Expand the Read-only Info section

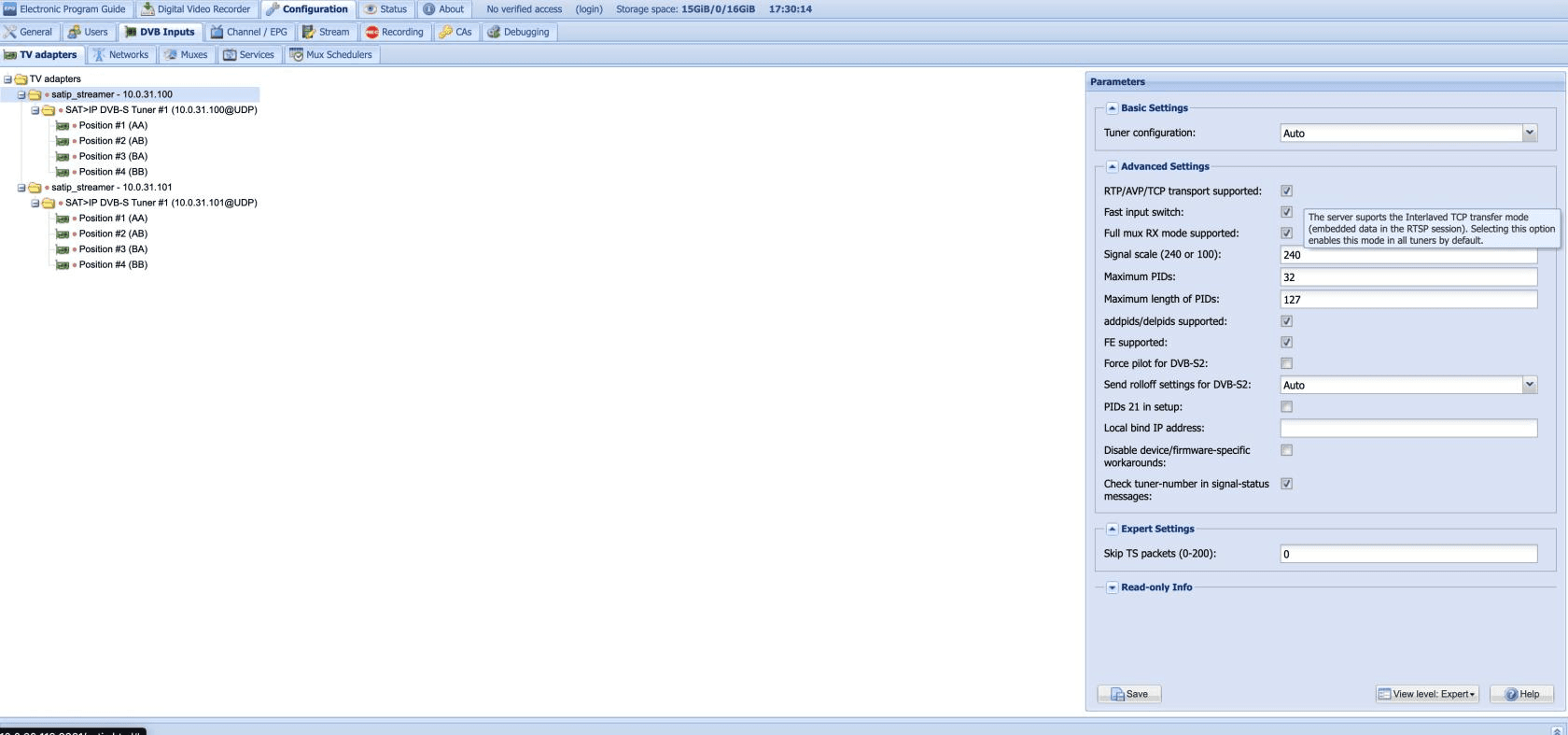pos(1112,587)
